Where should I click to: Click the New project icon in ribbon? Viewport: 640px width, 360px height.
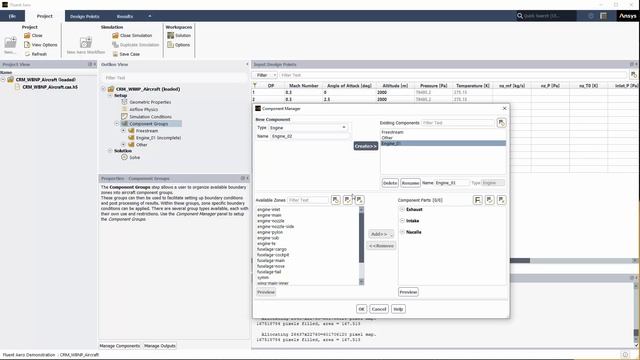[x=10, y=42]
